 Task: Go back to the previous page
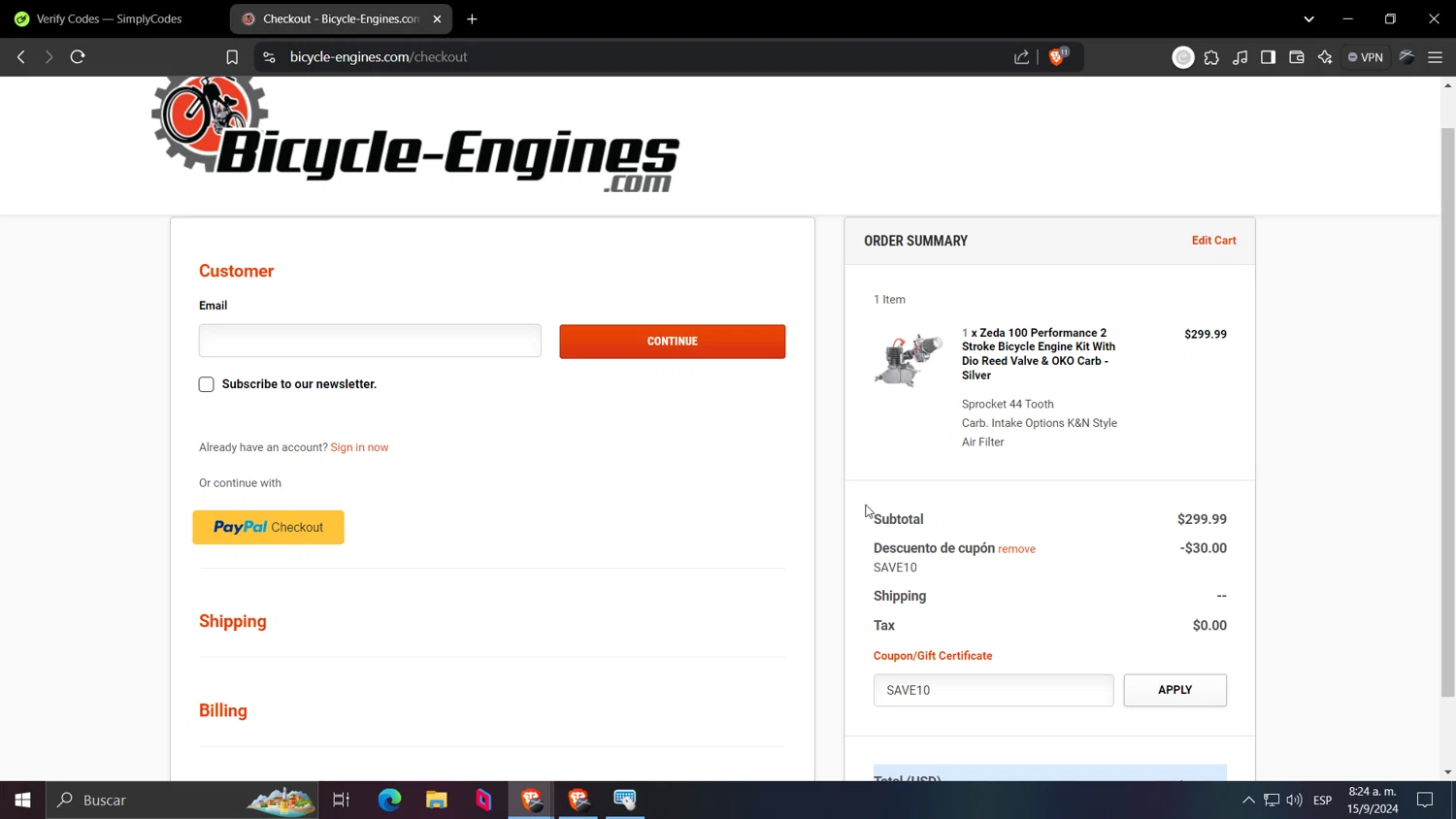[x=21, y=57]
